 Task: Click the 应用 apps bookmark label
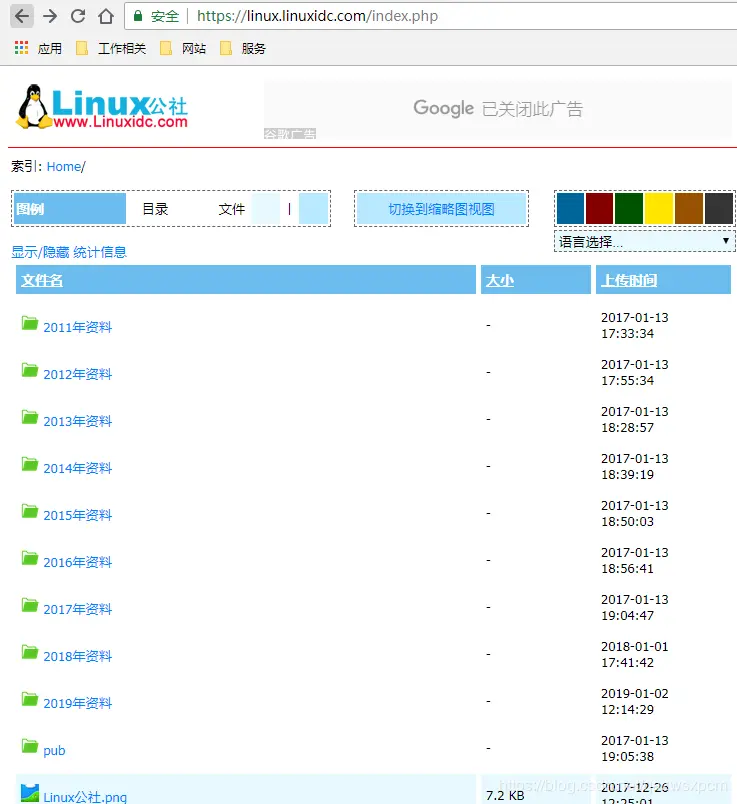[x=49, y=48]
